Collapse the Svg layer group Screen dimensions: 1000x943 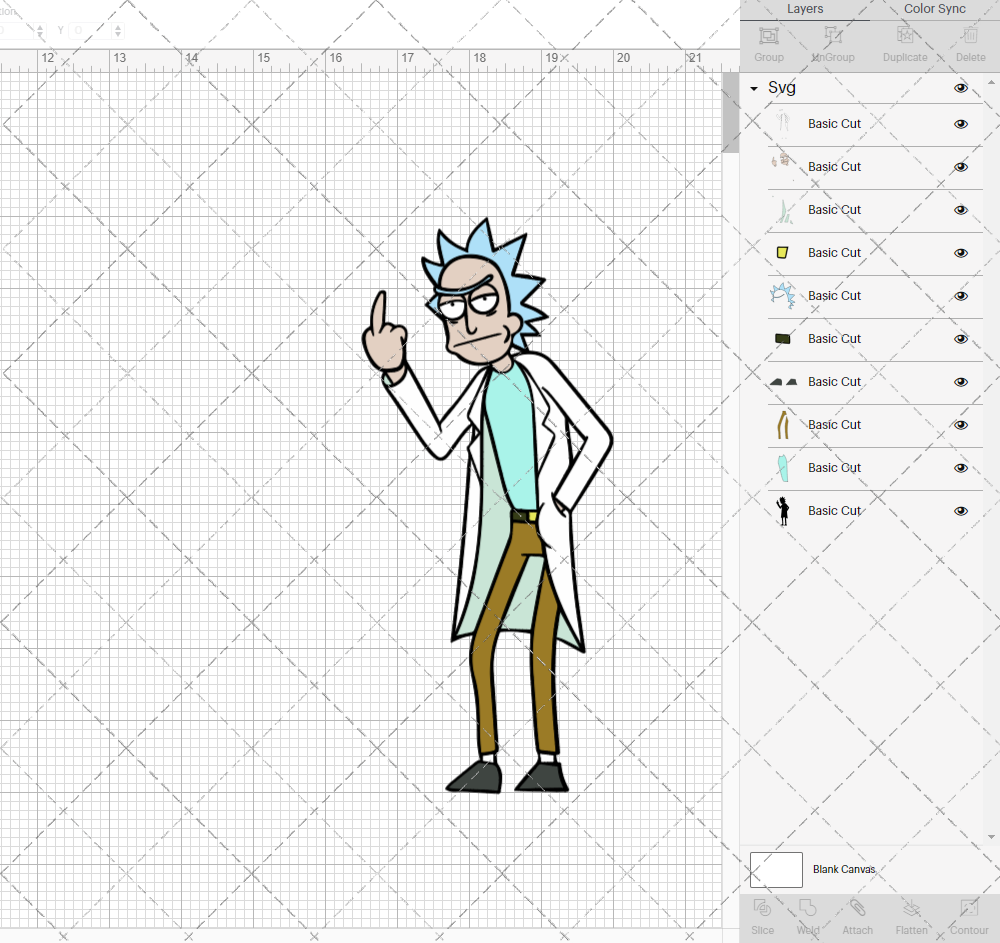coord(753,88)
